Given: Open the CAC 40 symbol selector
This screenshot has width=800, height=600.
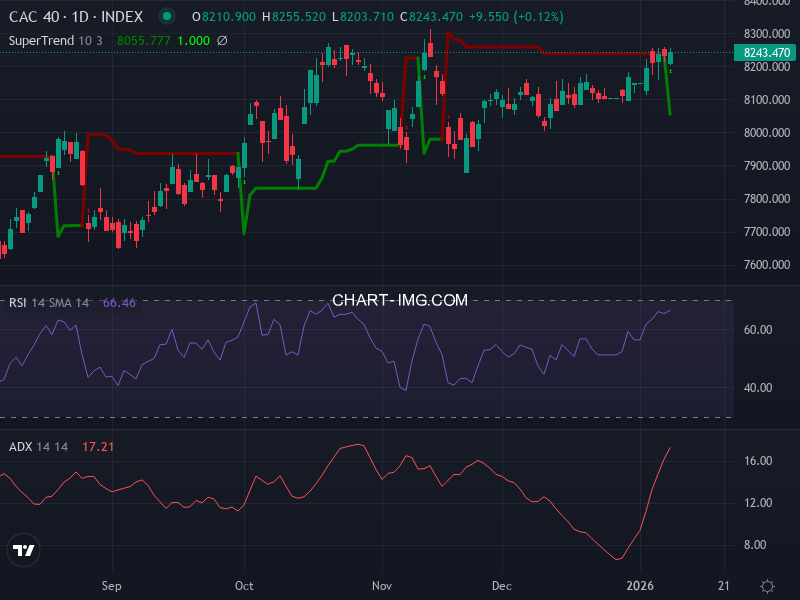Looking at the screenshot, I should point(32,17).
